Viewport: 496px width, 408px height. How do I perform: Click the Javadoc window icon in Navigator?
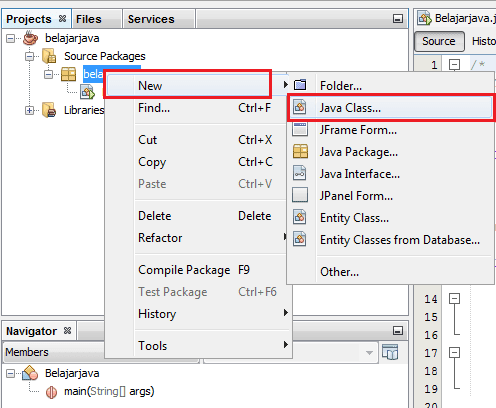390,352
